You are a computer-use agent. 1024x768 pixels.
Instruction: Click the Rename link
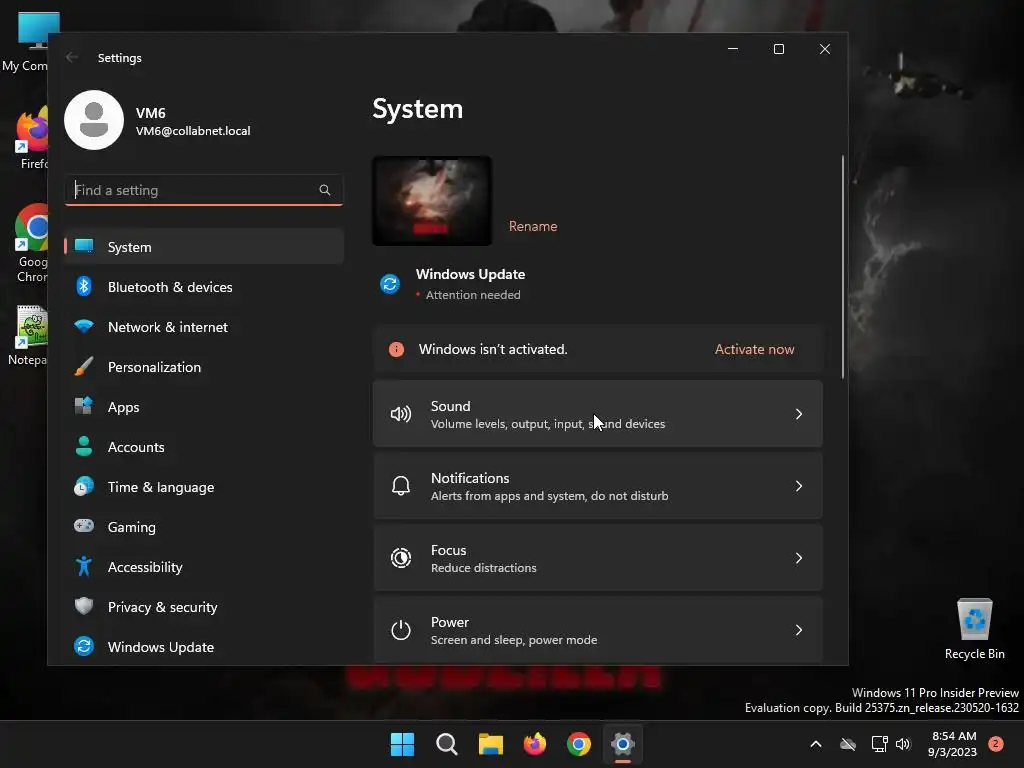coord(533,226)
